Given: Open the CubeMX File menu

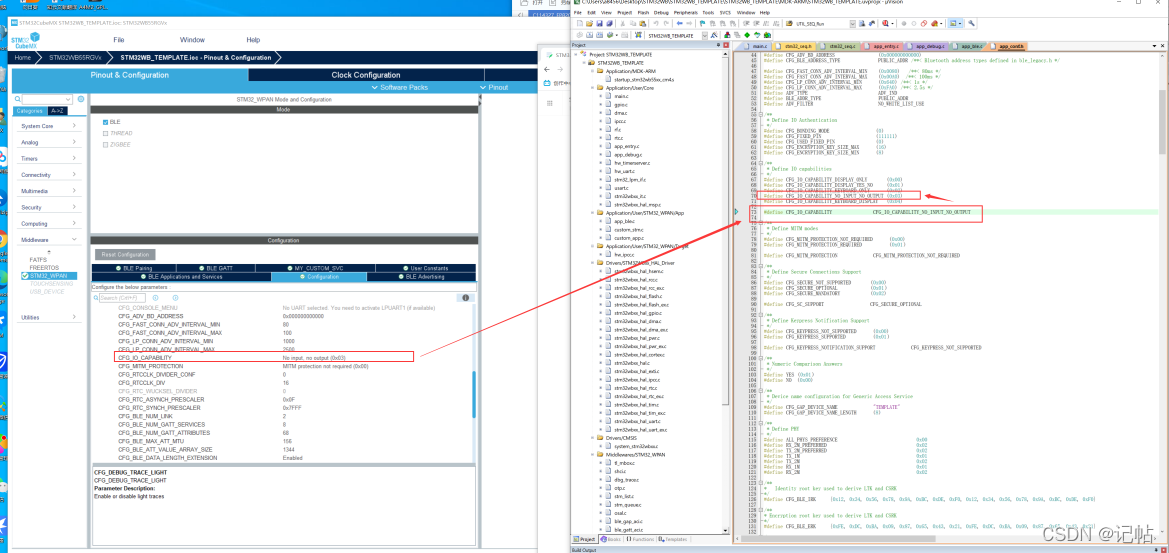Looking at the screenshot, I should click(119, 40).
